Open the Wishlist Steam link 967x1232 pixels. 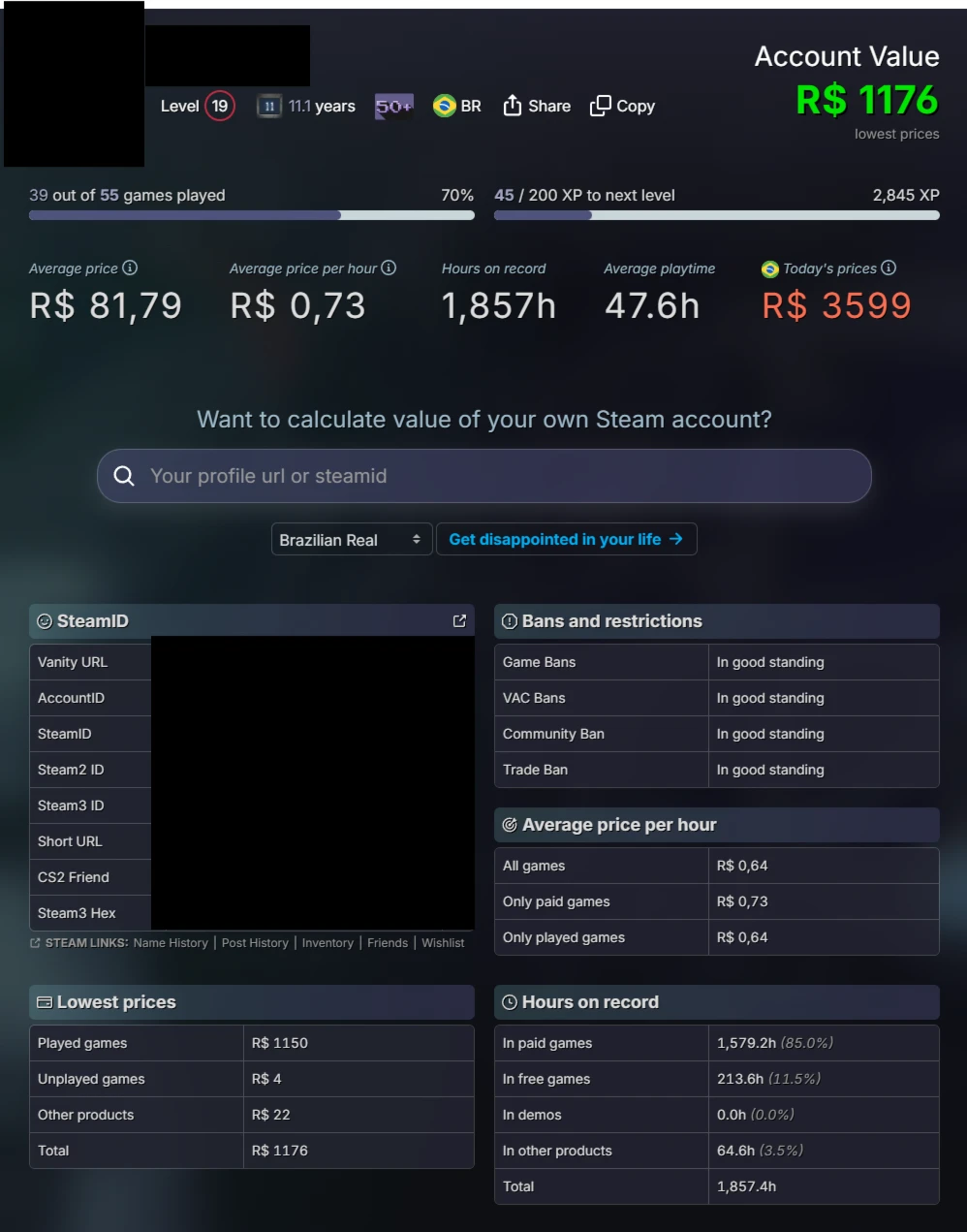443,942
